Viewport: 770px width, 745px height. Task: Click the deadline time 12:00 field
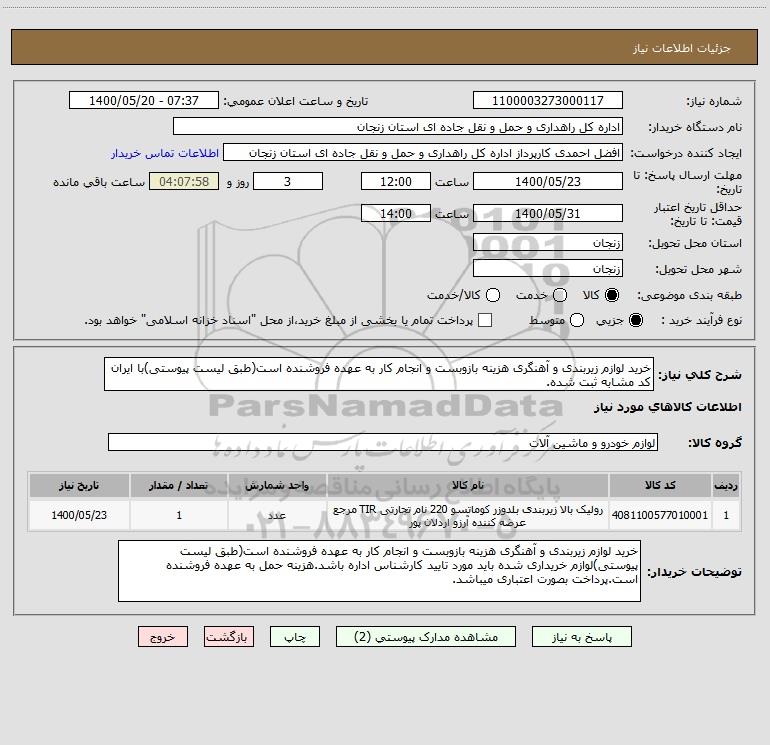click(396, 182)
